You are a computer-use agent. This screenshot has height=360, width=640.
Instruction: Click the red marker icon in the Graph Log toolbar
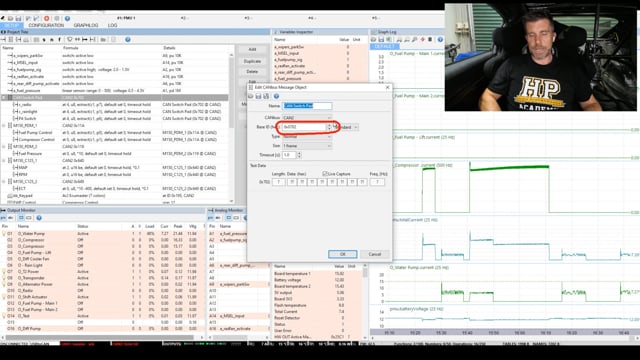pyautogui.click(x=422, y=40)
